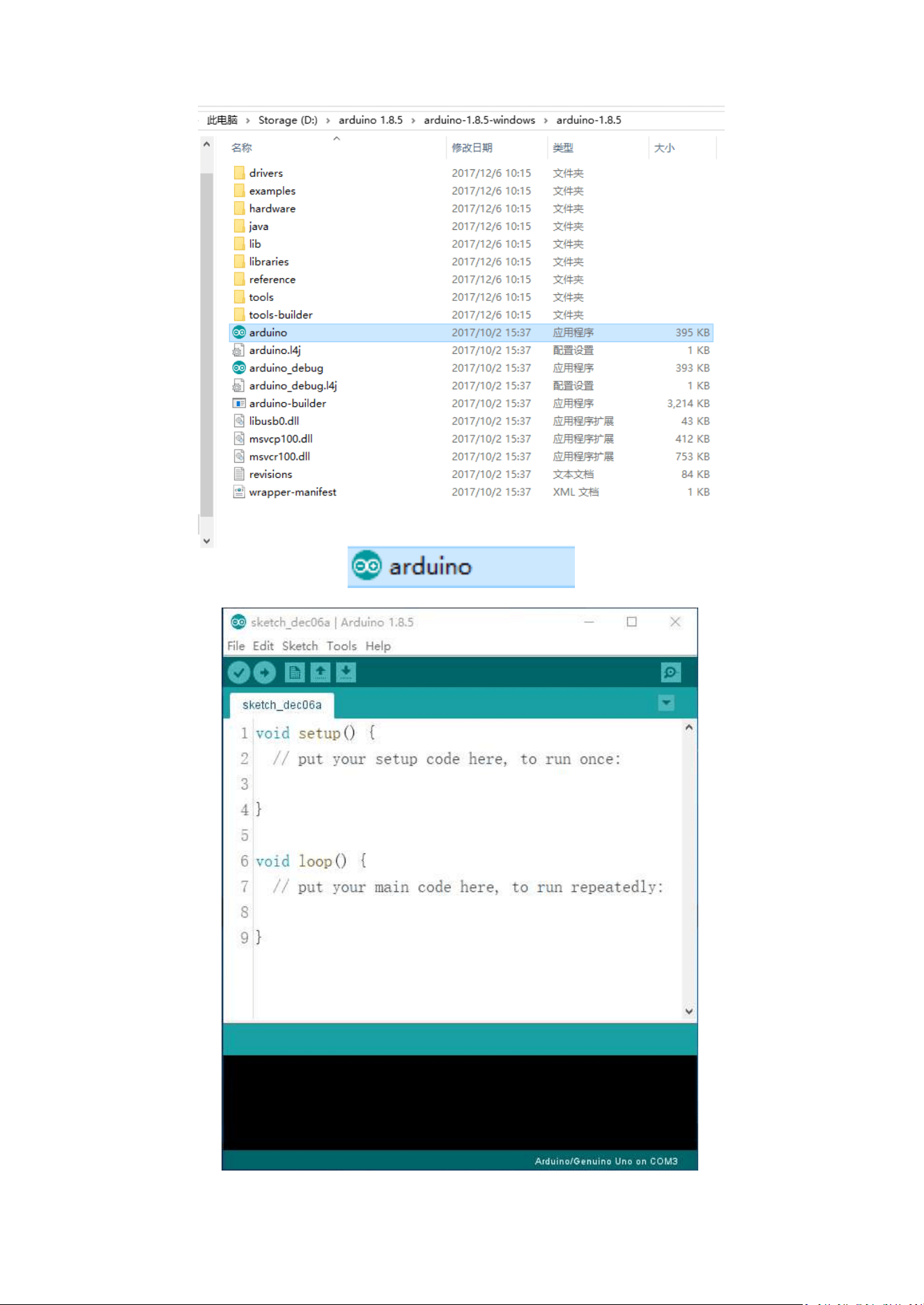
Task: Click the msvcr100.dll file icon
Action: 239,456
